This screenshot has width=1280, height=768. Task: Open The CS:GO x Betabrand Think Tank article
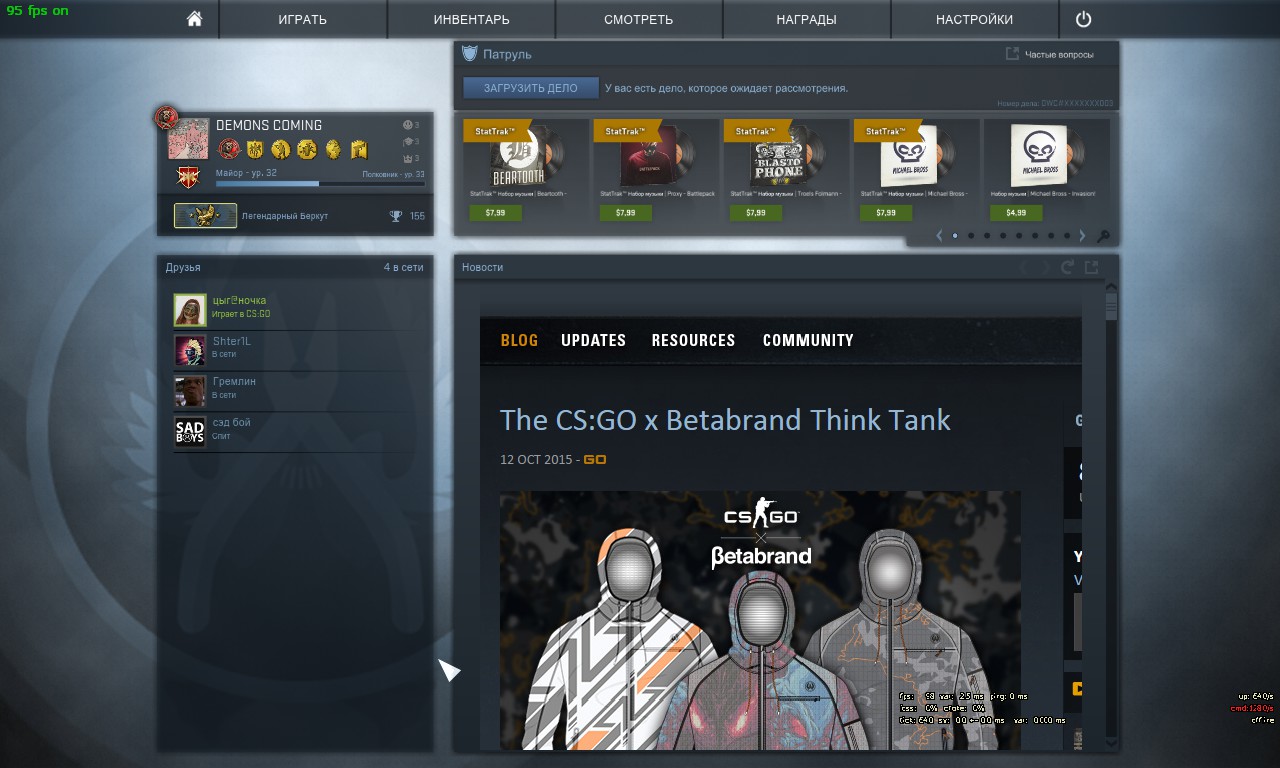725,420
